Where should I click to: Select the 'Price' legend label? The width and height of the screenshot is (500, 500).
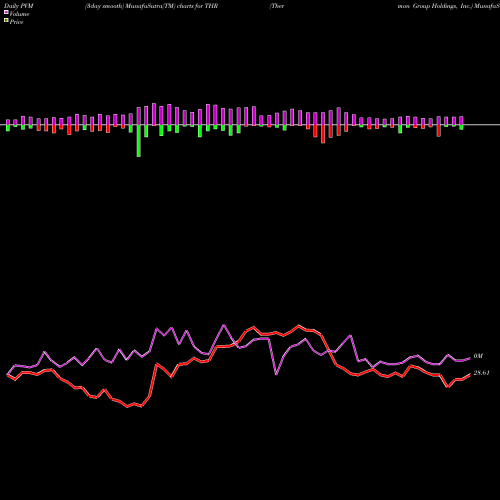tap(16, 22)
